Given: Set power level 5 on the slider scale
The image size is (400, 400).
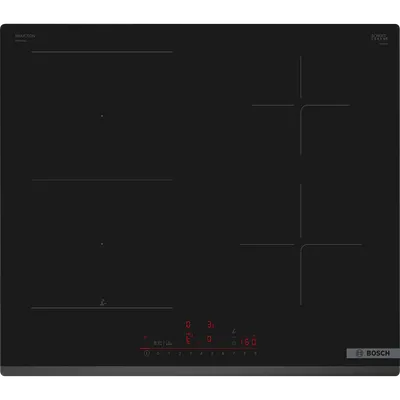Looking at the screenshot, I should (x=212, y=354).
